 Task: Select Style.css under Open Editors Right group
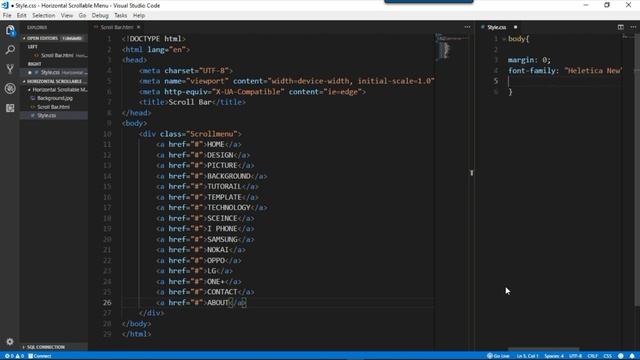point(54,72)
